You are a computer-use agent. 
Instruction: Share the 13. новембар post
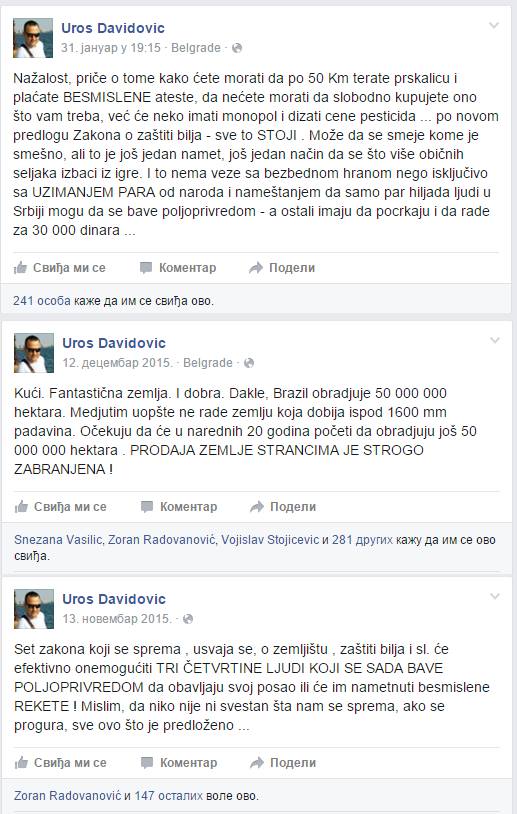point(283,763)
